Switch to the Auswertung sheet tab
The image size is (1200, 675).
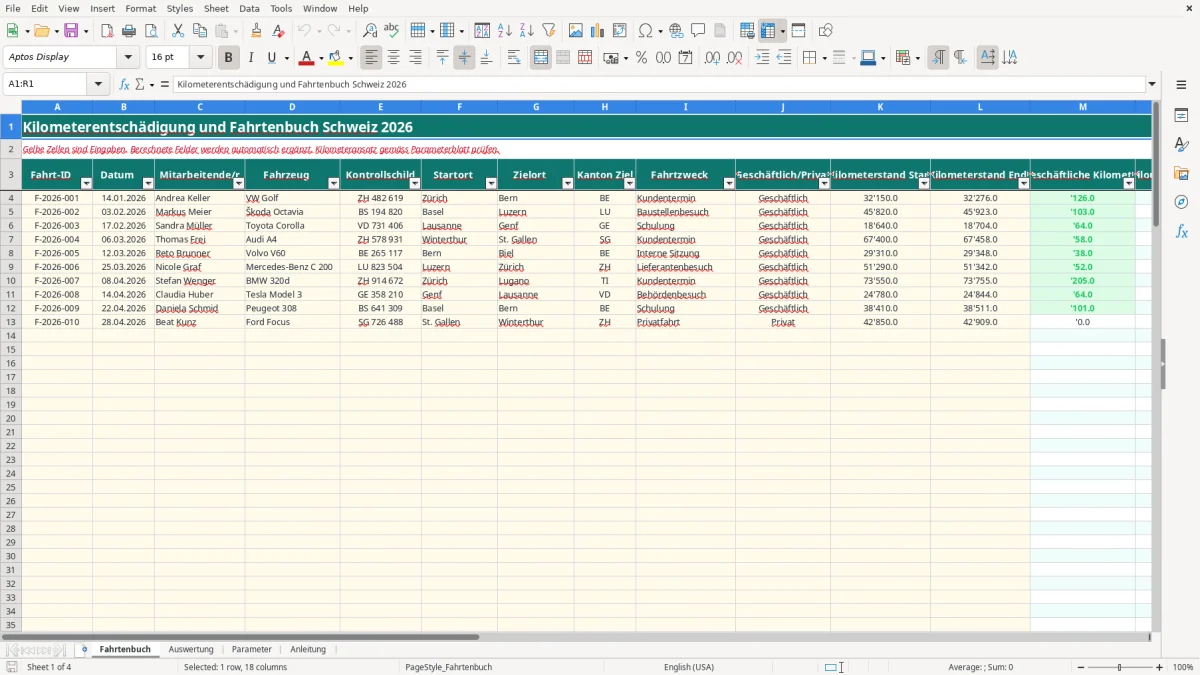coord(191,649)
